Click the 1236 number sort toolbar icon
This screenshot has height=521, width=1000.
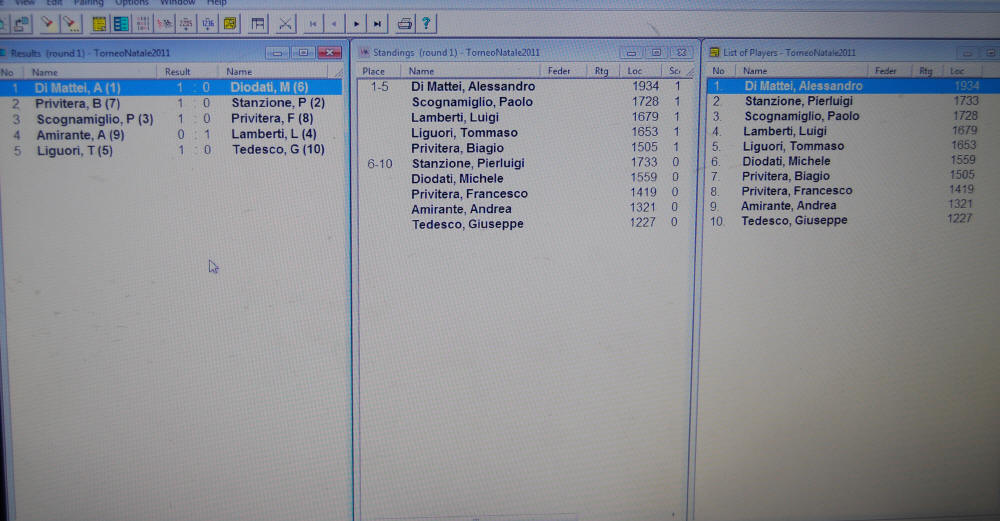pyautogui.click(x=208, y=24)
